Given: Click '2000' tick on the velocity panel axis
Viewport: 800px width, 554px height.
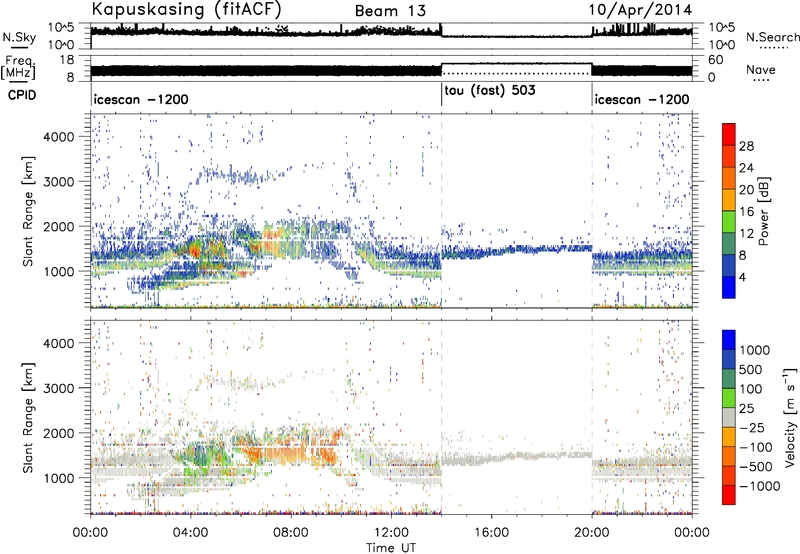Looking at the screenshot, I should coord(59,433).
